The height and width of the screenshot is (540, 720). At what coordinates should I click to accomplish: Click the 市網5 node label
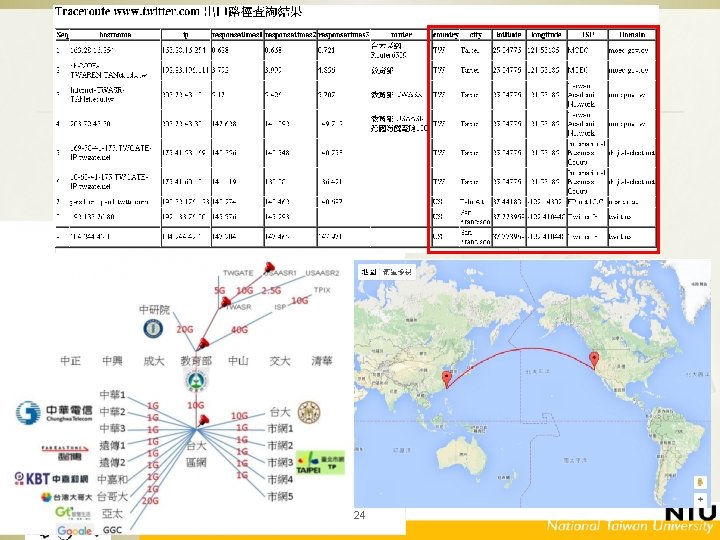click(x=280, y=496)
